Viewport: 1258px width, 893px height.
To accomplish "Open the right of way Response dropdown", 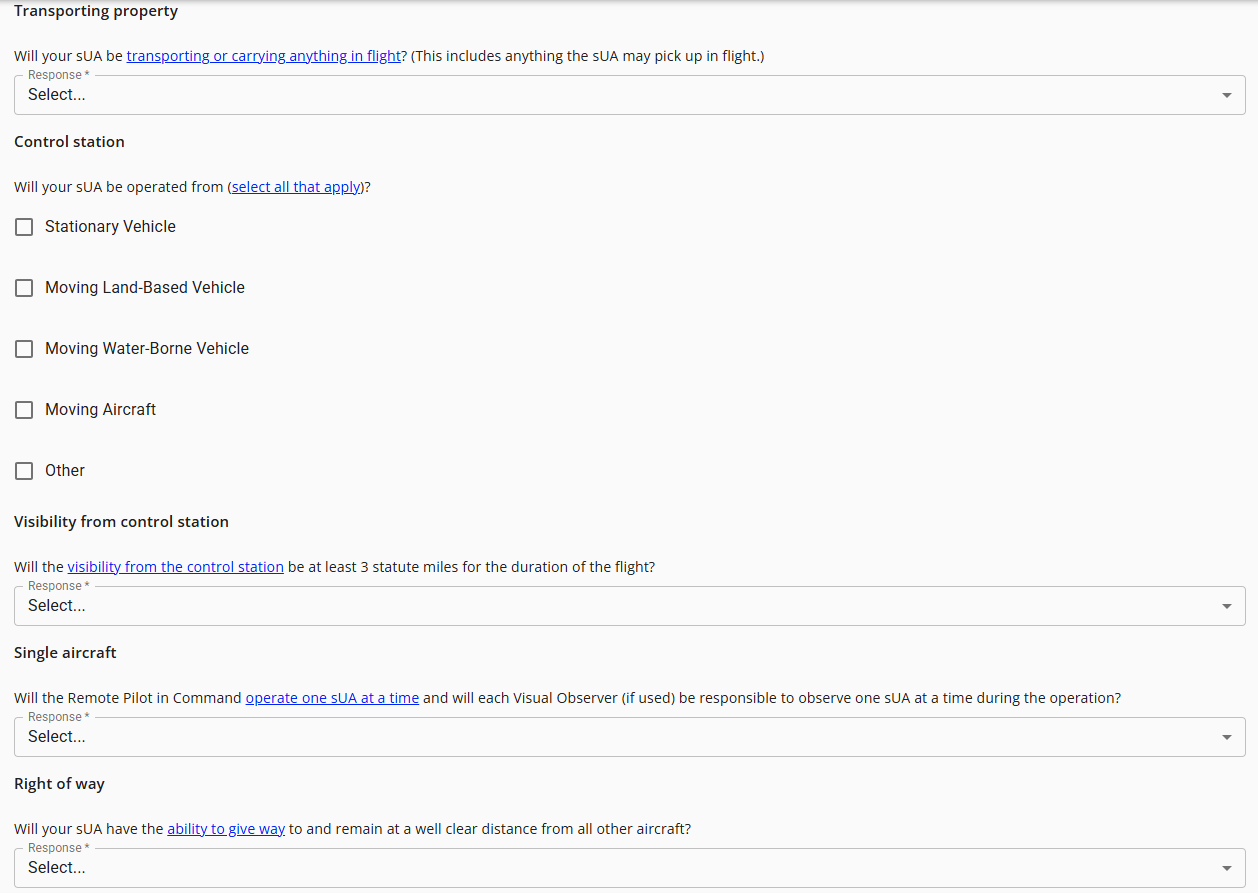I will pyautogui.click(x=628, y=867).
